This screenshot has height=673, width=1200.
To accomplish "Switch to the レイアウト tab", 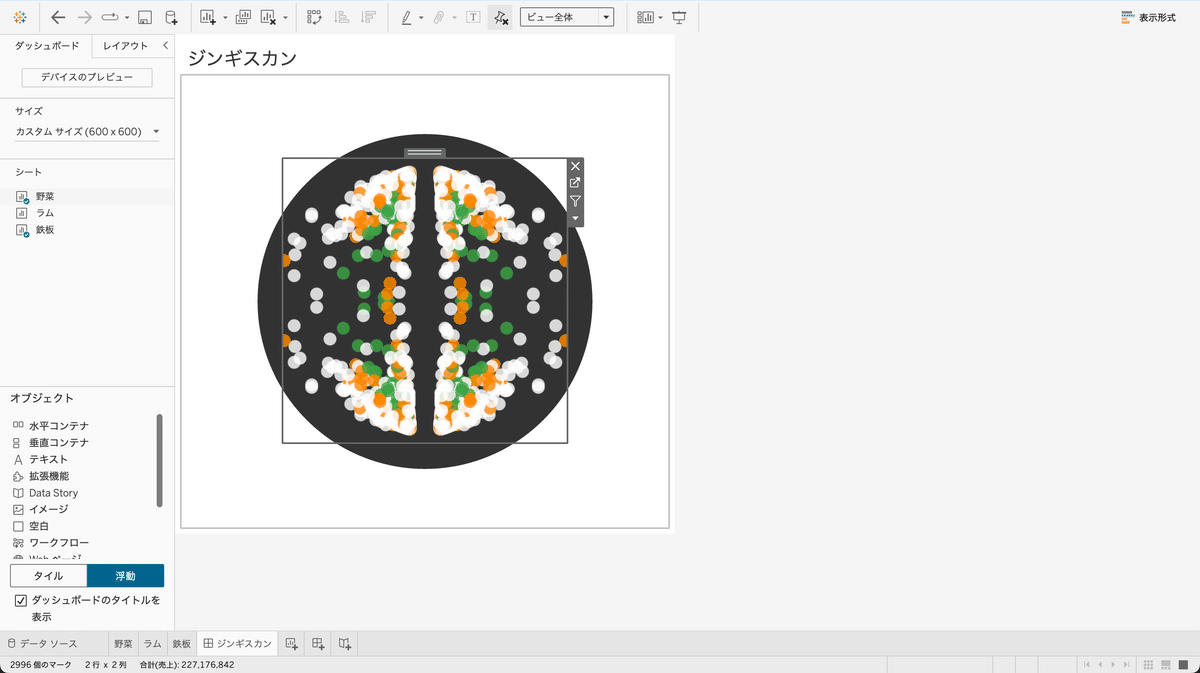I will [x=125, y=45].
